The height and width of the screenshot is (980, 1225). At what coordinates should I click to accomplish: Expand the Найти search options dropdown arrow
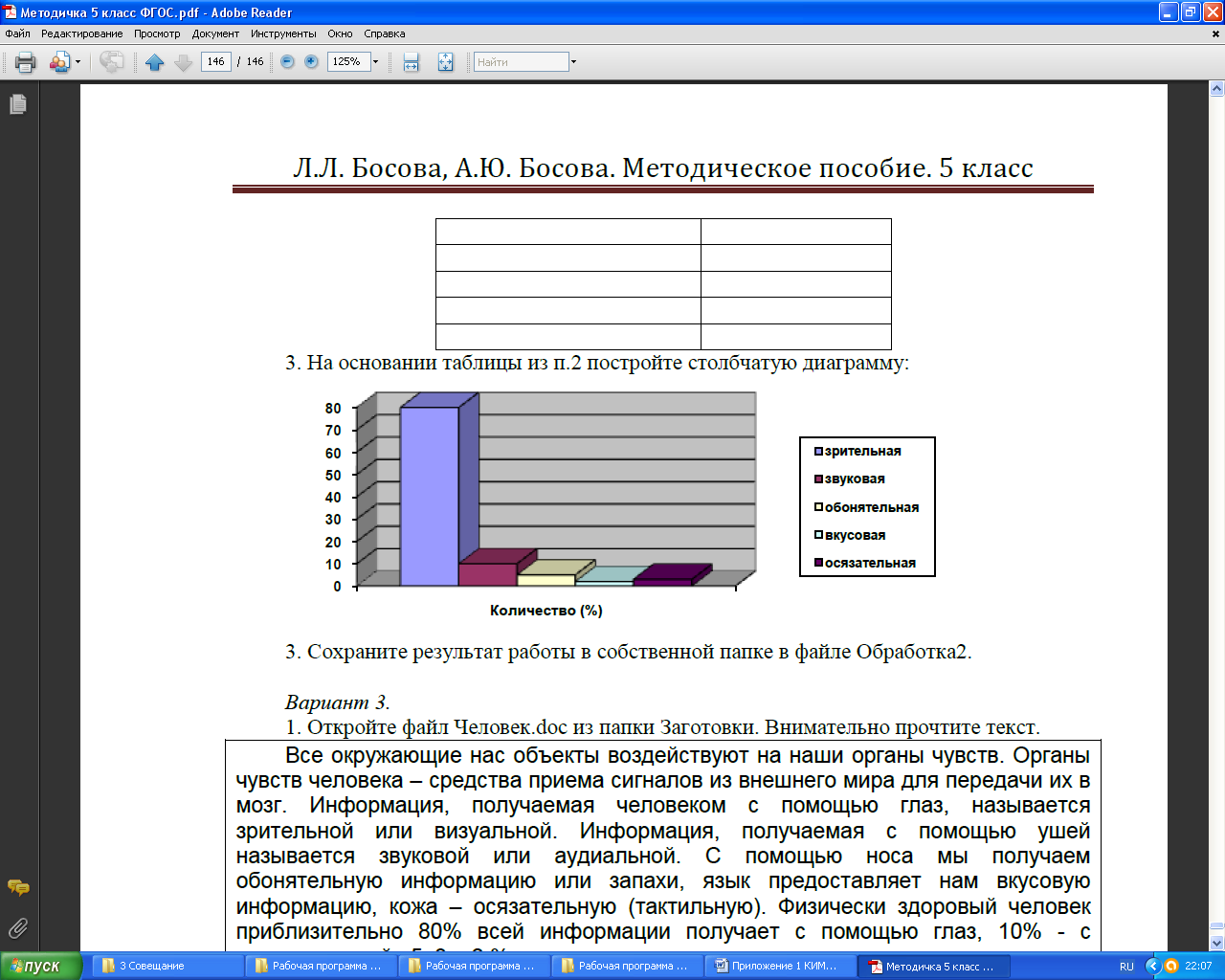tap(573, 61)
